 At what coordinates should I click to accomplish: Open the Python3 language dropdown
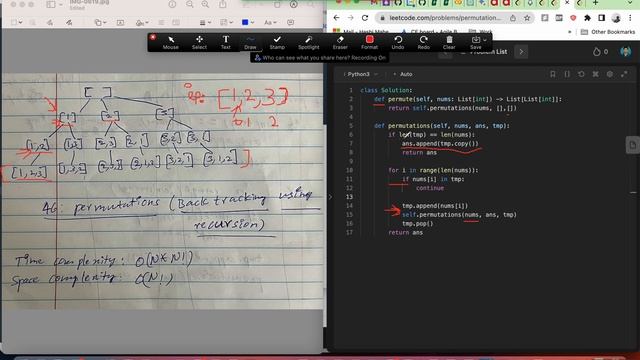tap(362, 74)
